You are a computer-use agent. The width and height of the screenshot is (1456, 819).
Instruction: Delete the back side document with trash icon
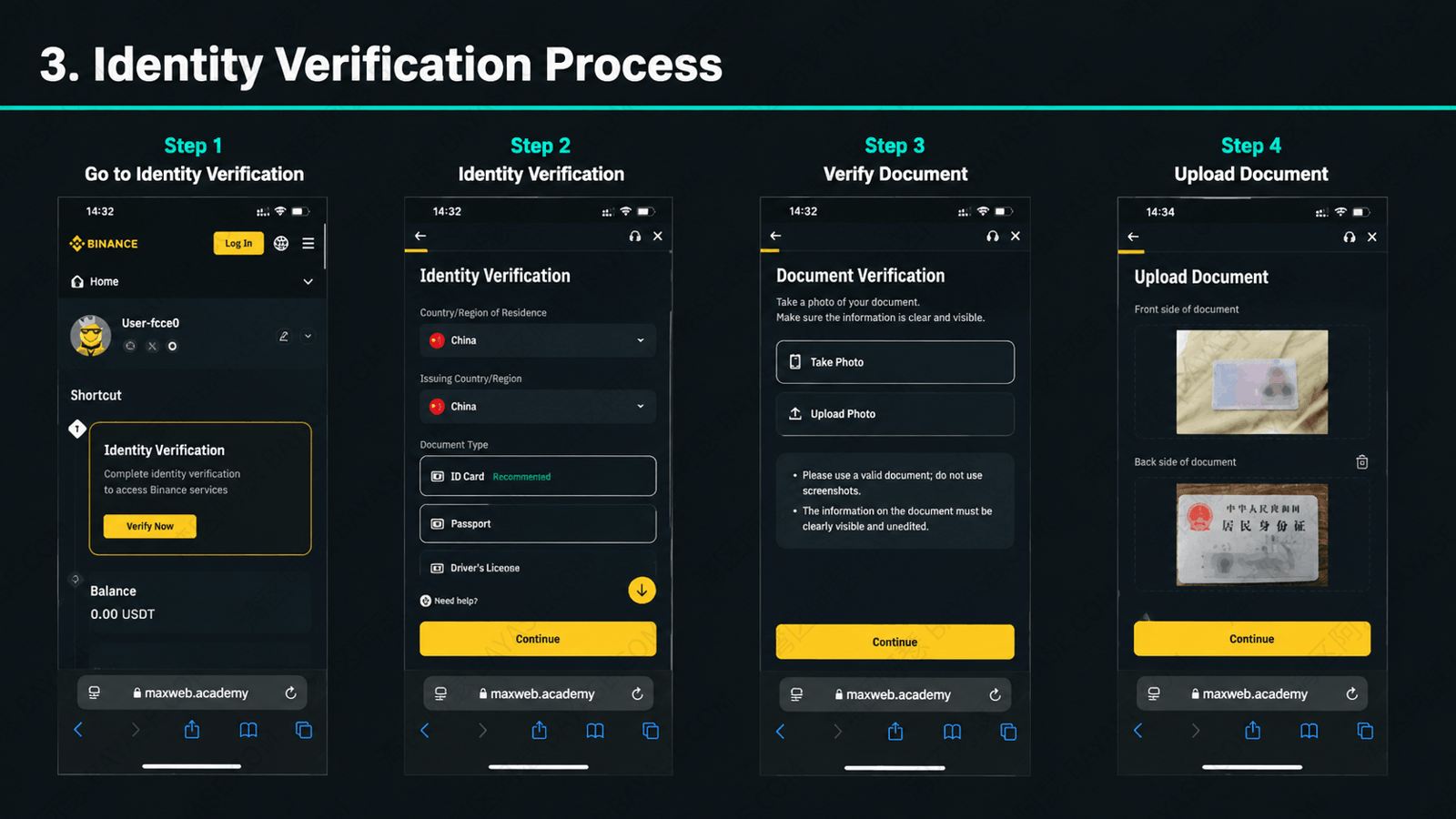pos(1362,462)
